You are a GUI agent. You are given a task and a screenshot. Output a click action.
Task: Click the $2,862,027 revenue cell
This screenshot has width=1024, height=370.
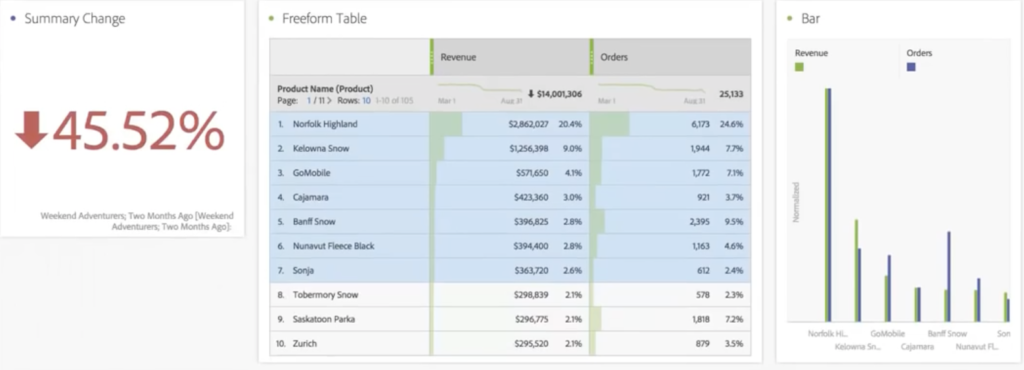click(x=528, y=124)
